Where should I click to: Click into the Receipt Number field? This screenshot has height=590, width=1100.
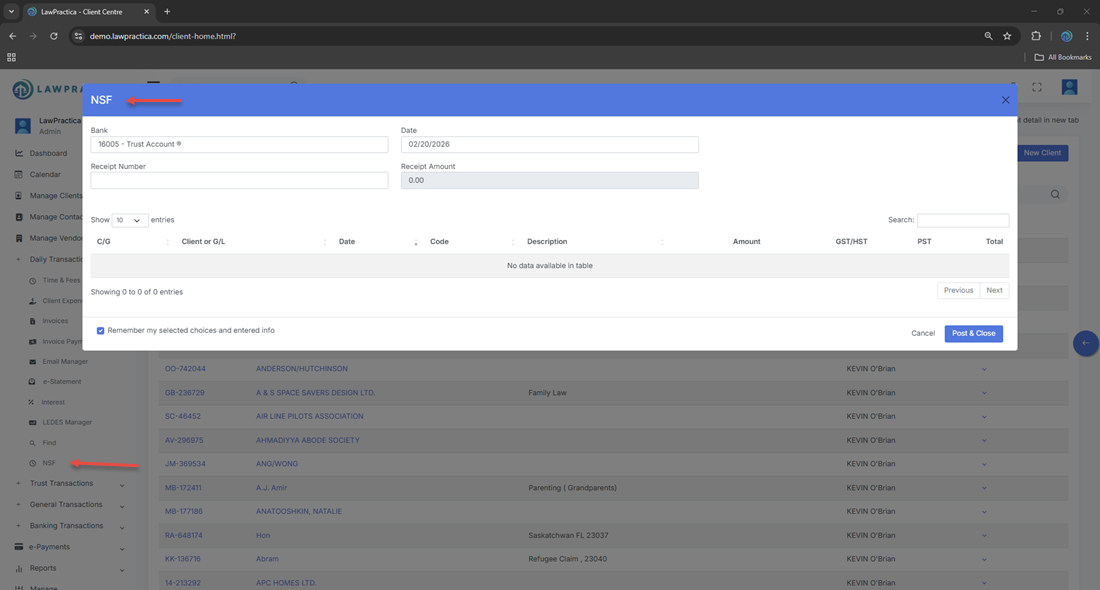pos(239,181)
